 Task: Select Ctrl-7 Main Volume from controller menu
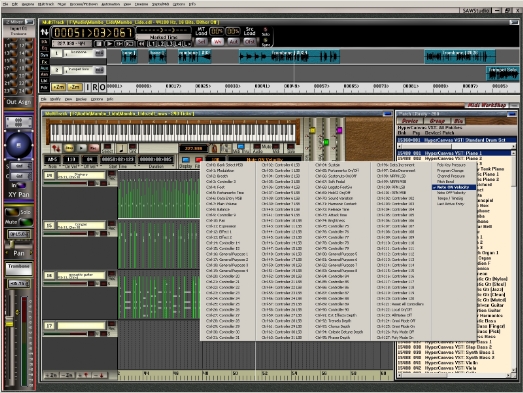coord(221,204)
